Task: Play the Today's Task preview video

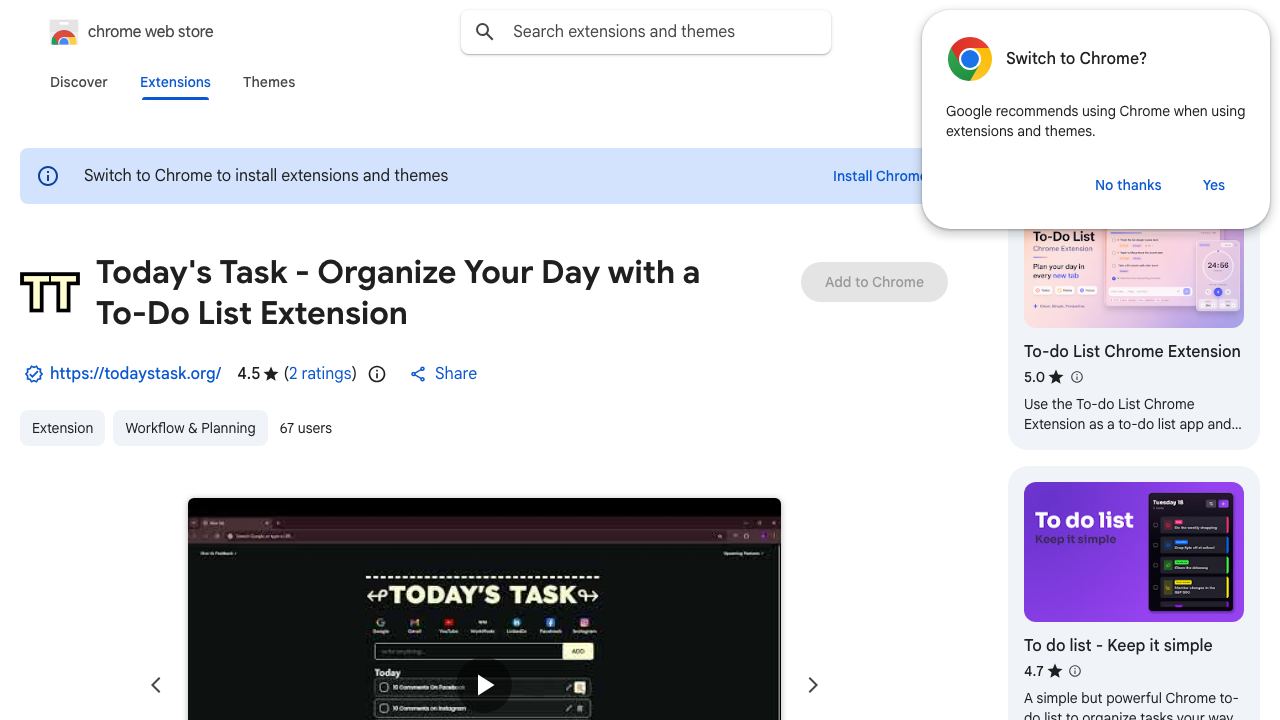Action: coord(485,685)
